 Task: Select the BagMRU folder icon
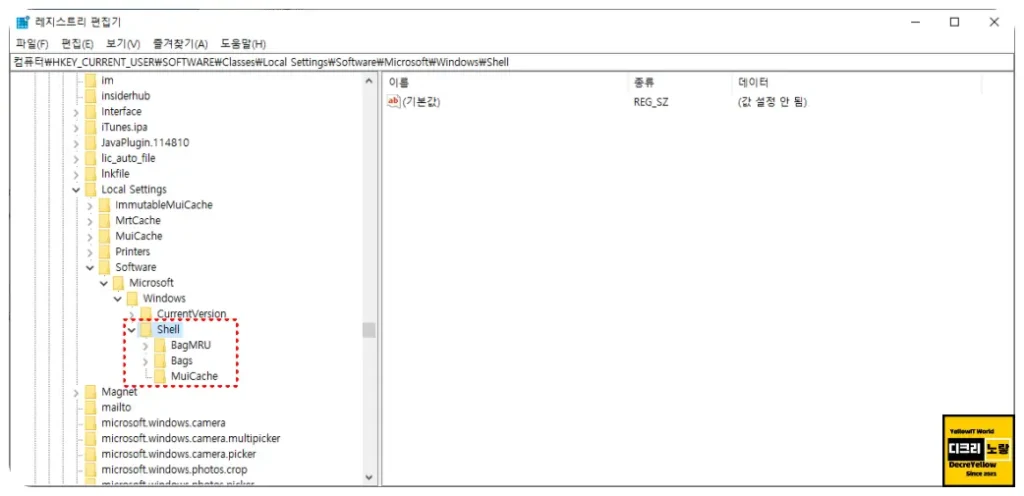click(x=160, y=345)
